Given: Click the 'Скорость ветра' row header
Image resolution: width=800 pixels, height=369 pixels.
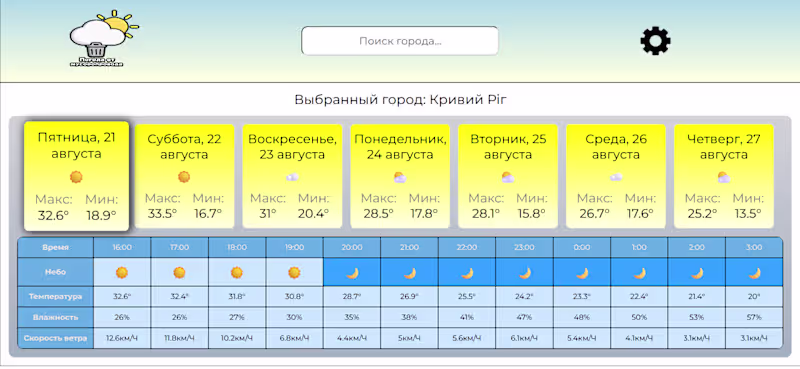Looking at the screenshot, I should tap(56, 338).
